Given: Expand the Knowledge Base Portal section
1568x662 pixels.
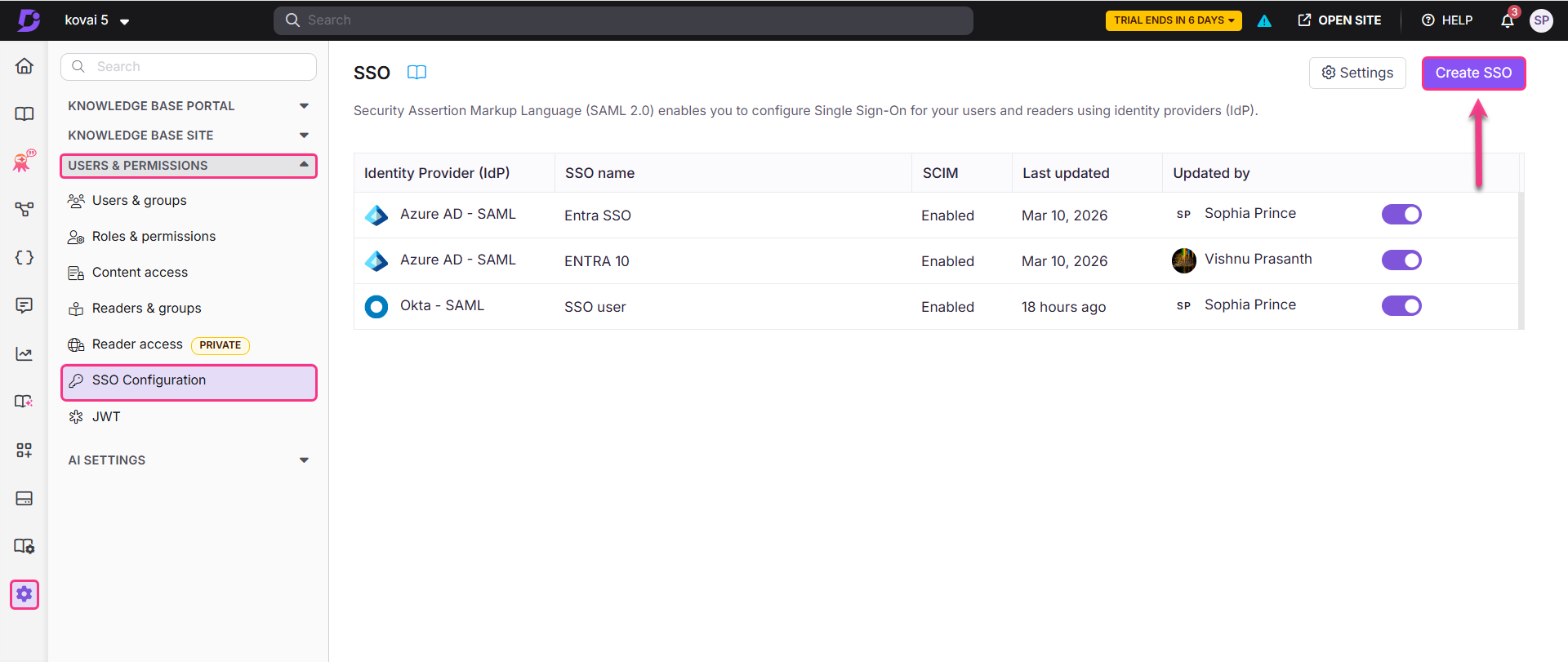Looking at the screenshot, I should click(x=189, y=106).
